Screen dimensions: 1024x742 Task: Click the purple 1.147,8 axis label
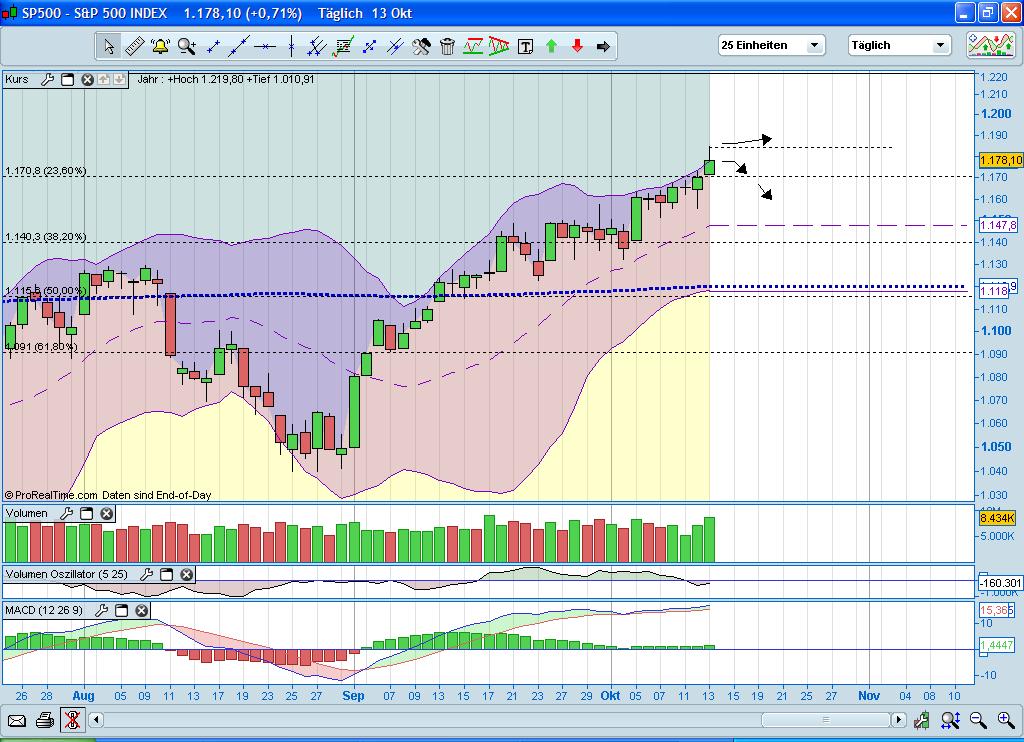(x=999, y=225)
